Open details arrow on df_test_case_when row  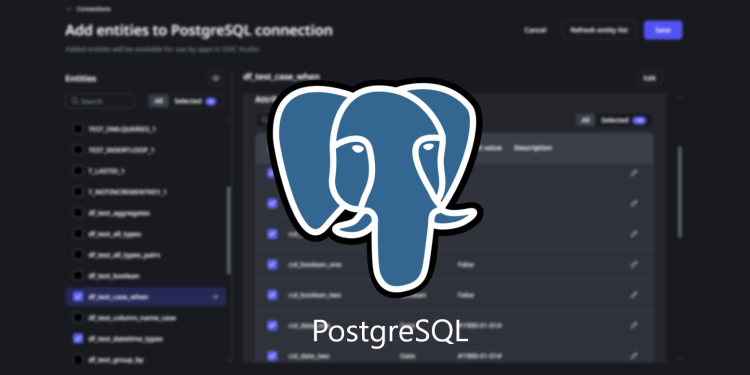215,297
